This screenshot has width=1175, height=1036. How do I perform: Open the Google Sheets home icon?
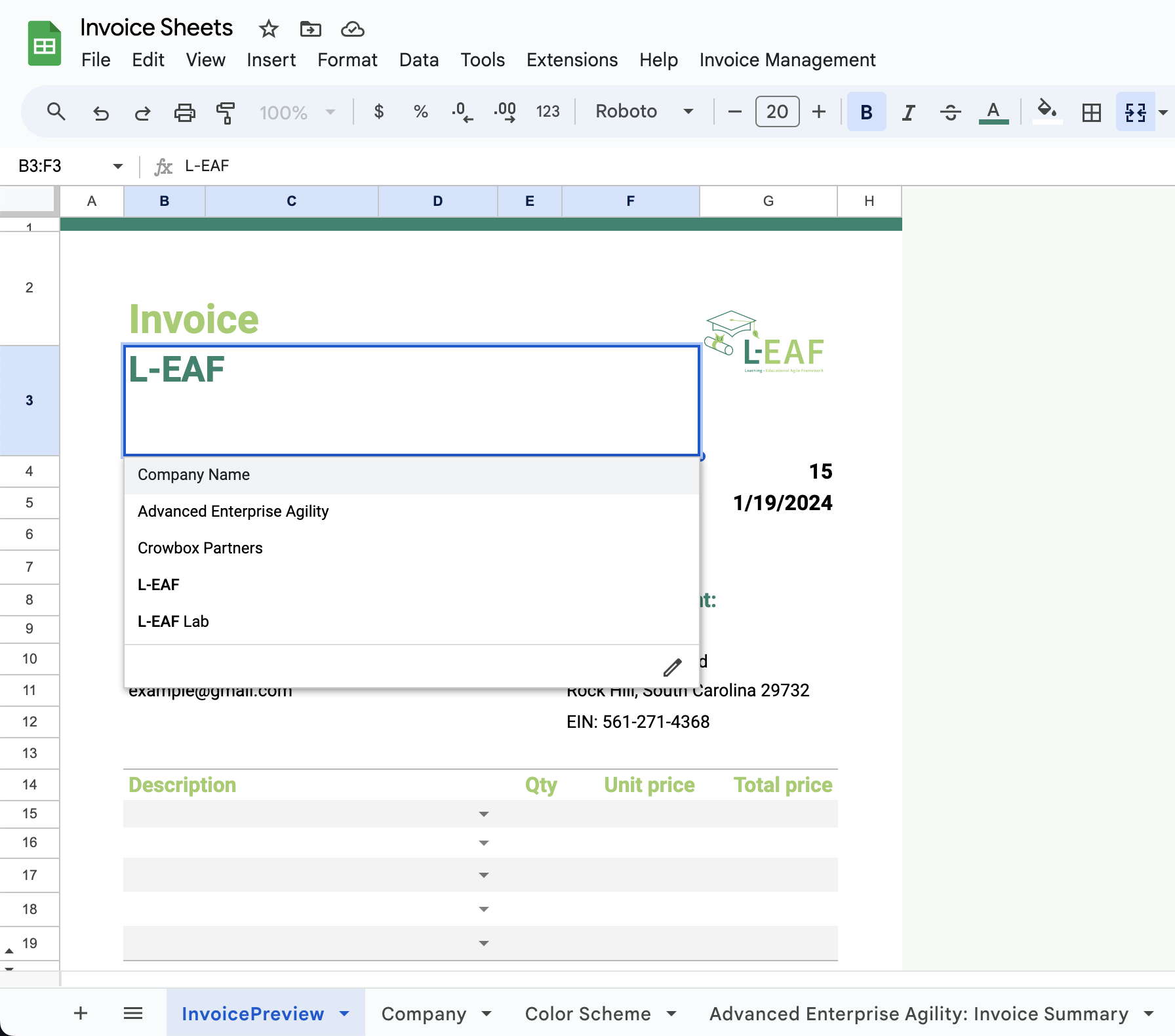tap(45, 44)
